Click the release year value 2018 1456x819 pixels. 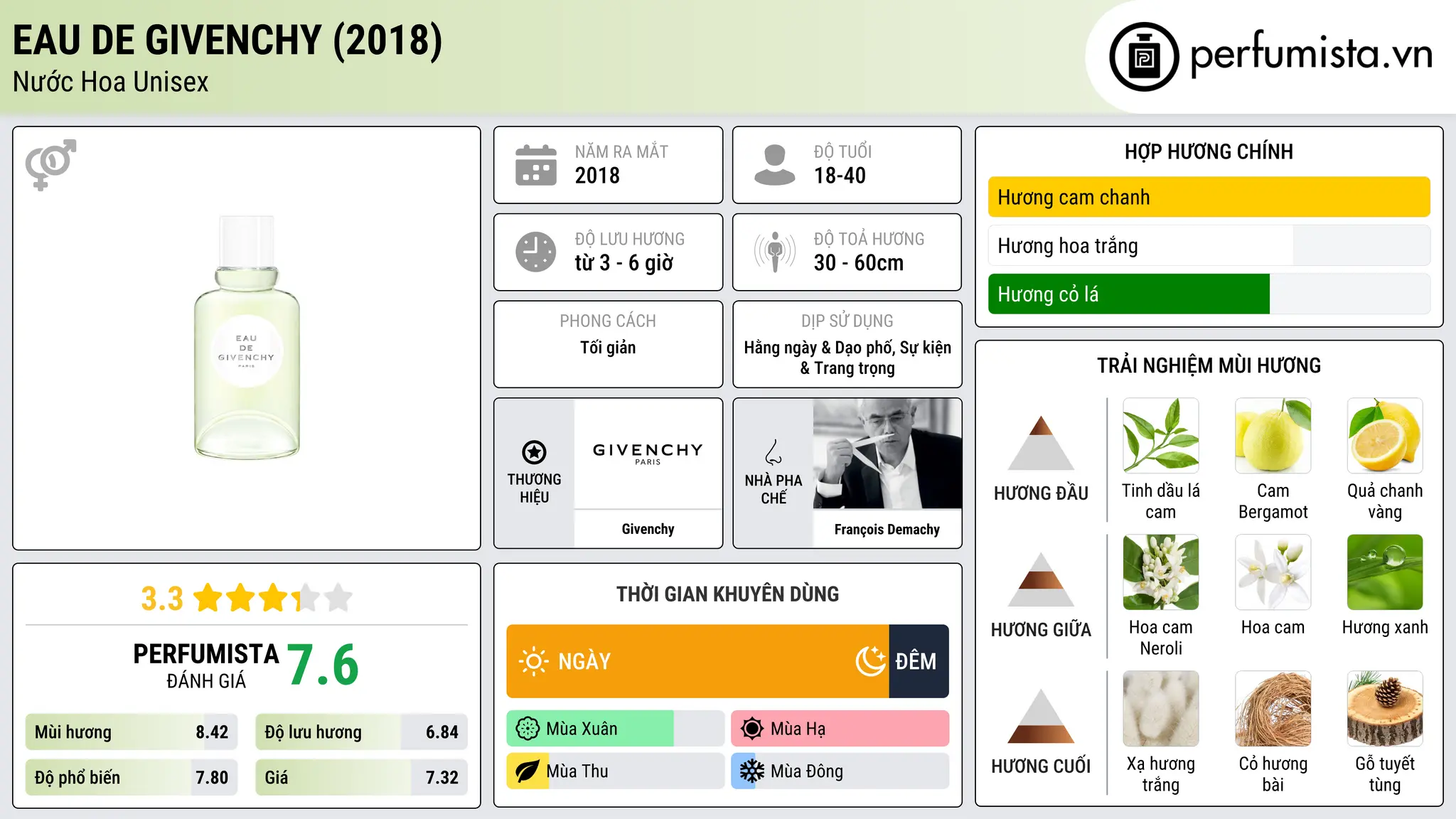pos(597,176)
